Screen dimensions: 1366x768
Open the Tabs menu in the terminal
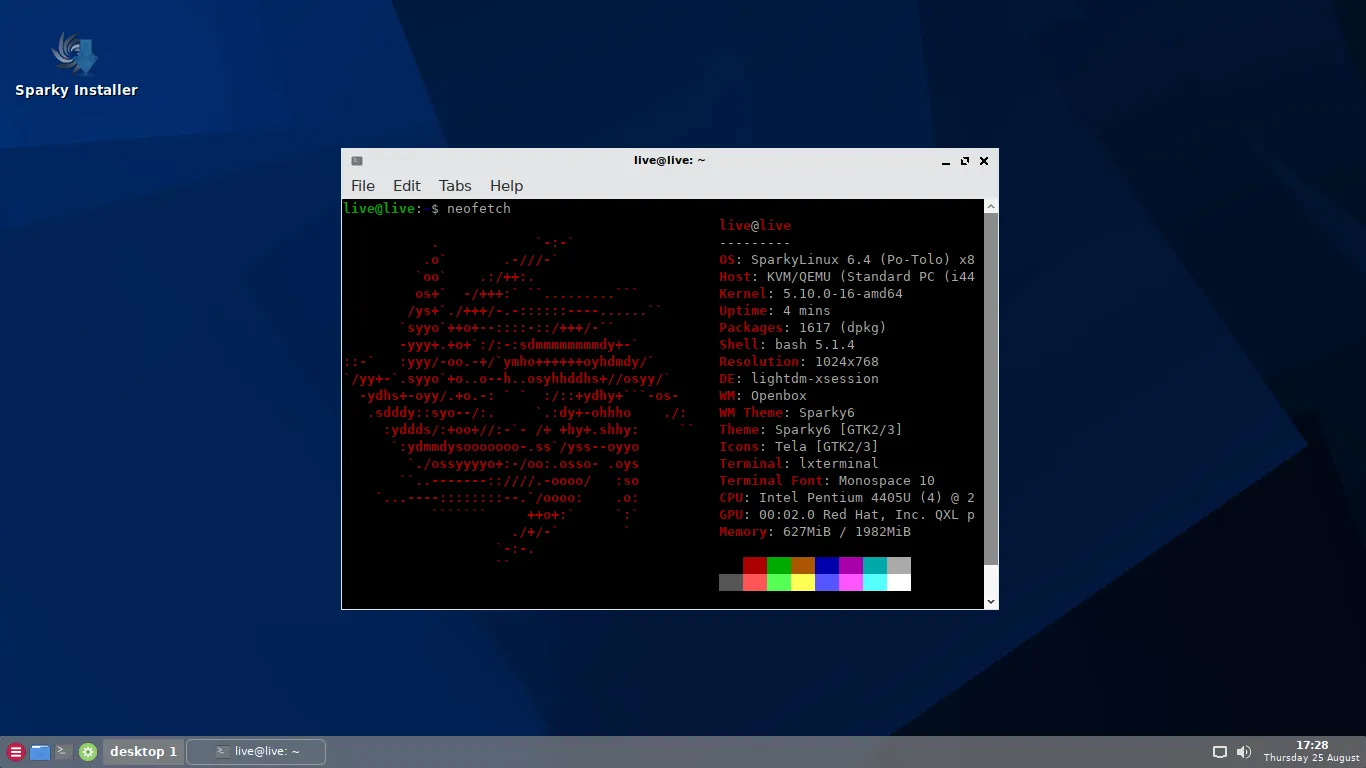click(454, 185)
